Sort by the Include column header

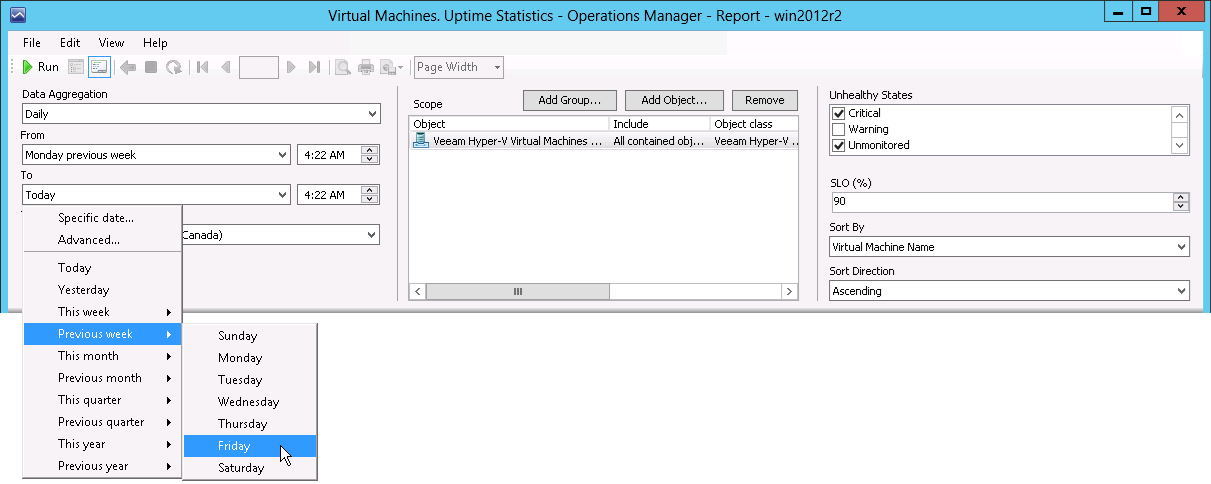click(x=660, y=124)
